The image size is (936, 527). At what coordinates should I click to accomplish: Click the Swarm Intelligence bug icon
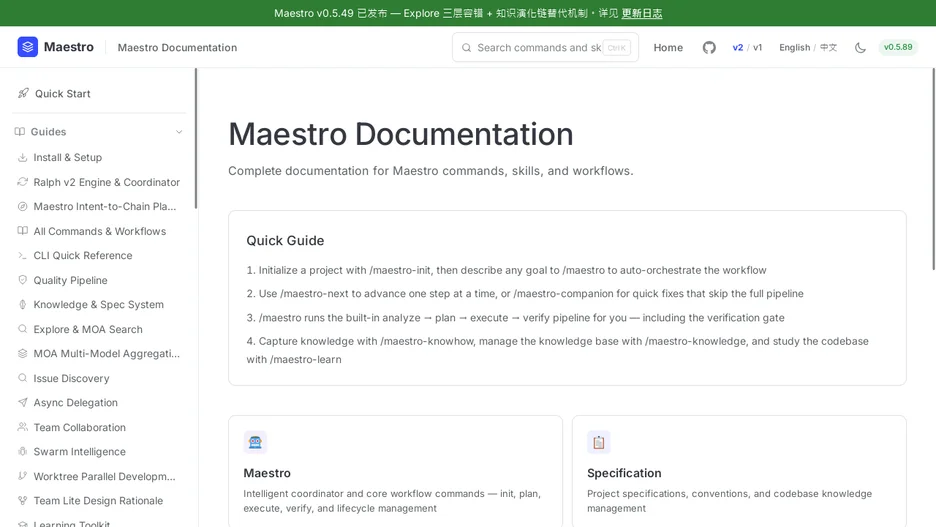point(23,451)
